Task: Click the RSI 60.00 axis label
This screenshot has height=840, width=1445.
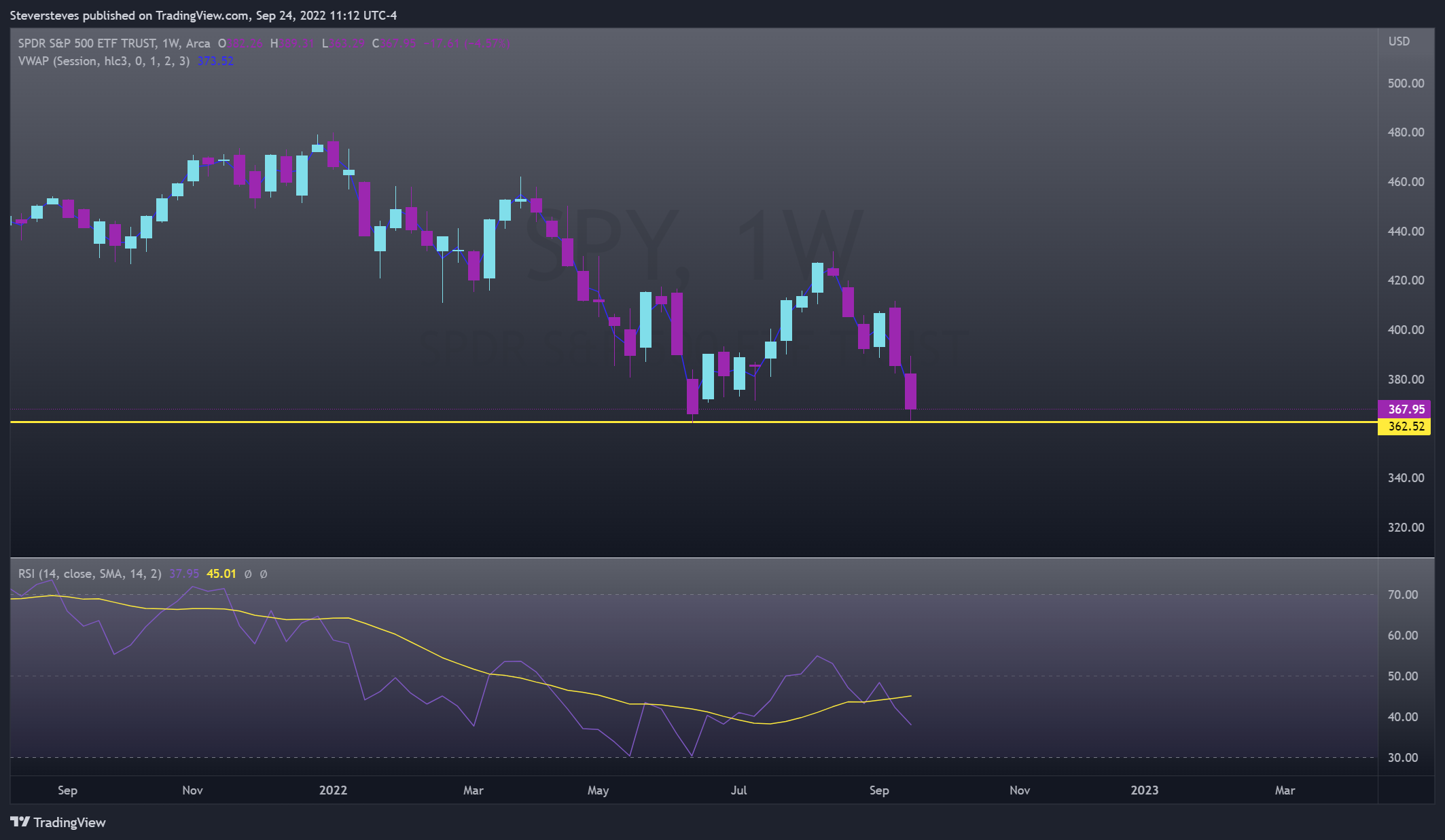Action: (x=1403, y=636)
